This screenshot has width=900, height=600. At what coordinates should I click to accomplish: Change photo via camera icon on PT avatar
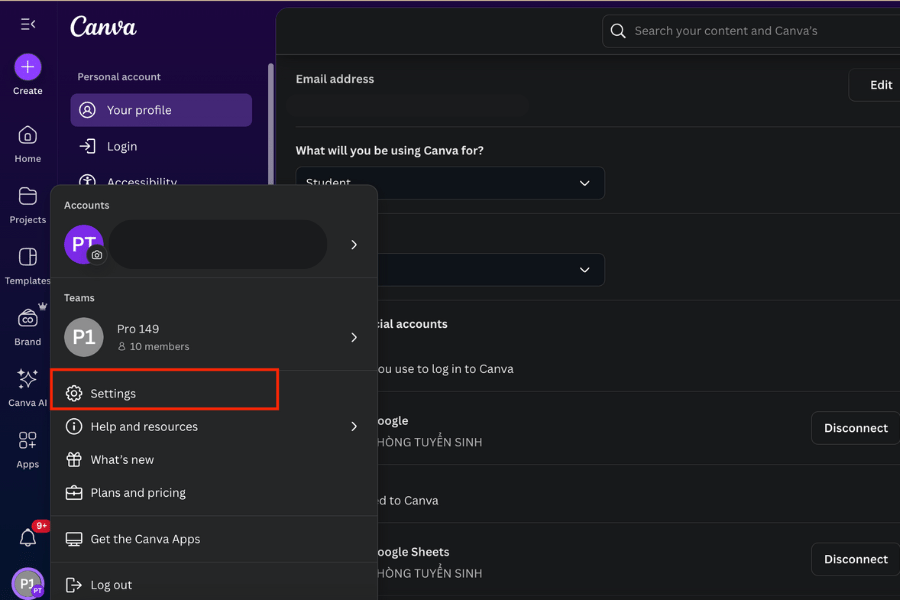96,255
